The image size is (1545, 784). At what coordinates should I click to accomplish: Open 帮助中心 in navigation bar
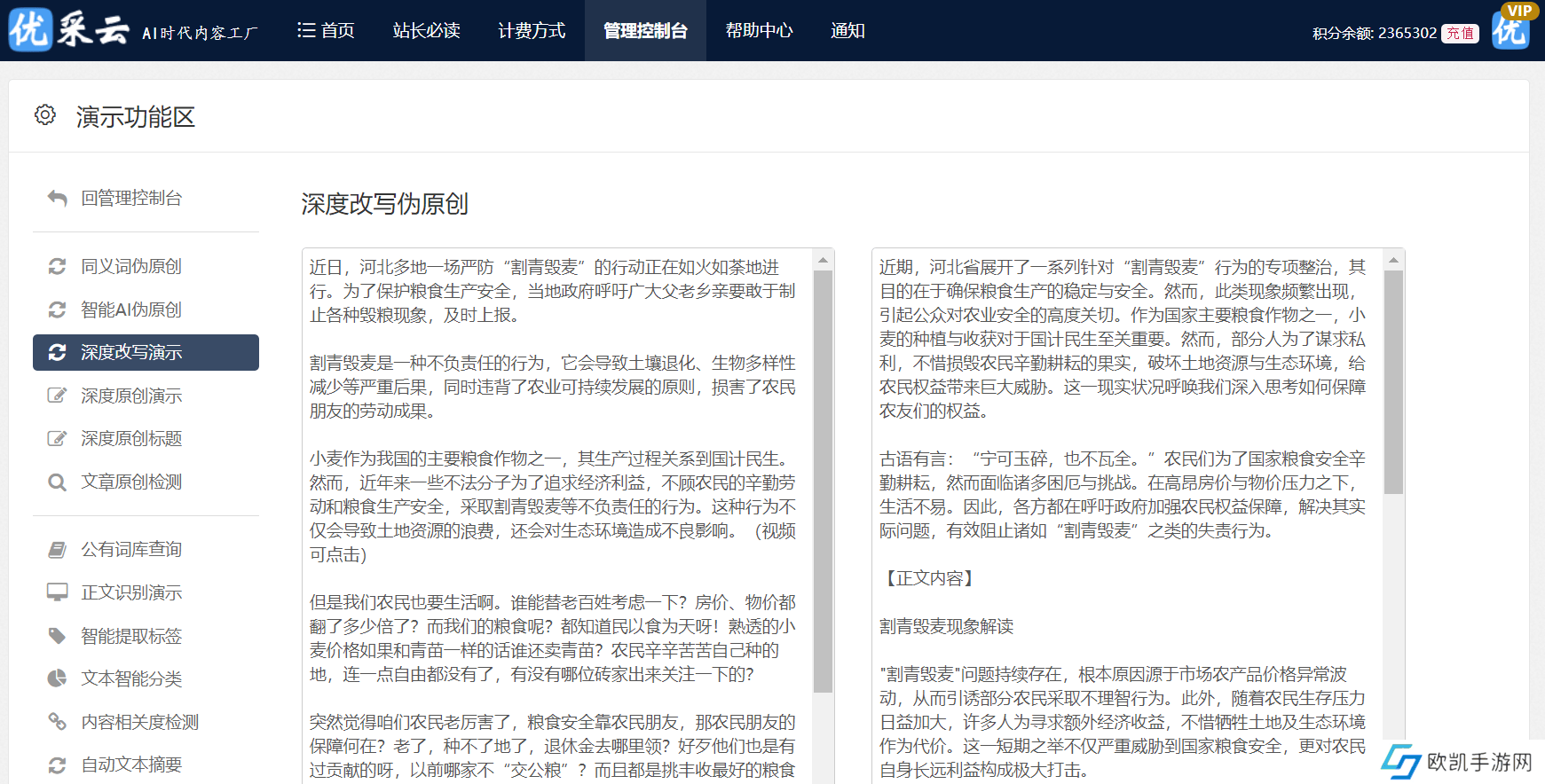coord(760,31)
